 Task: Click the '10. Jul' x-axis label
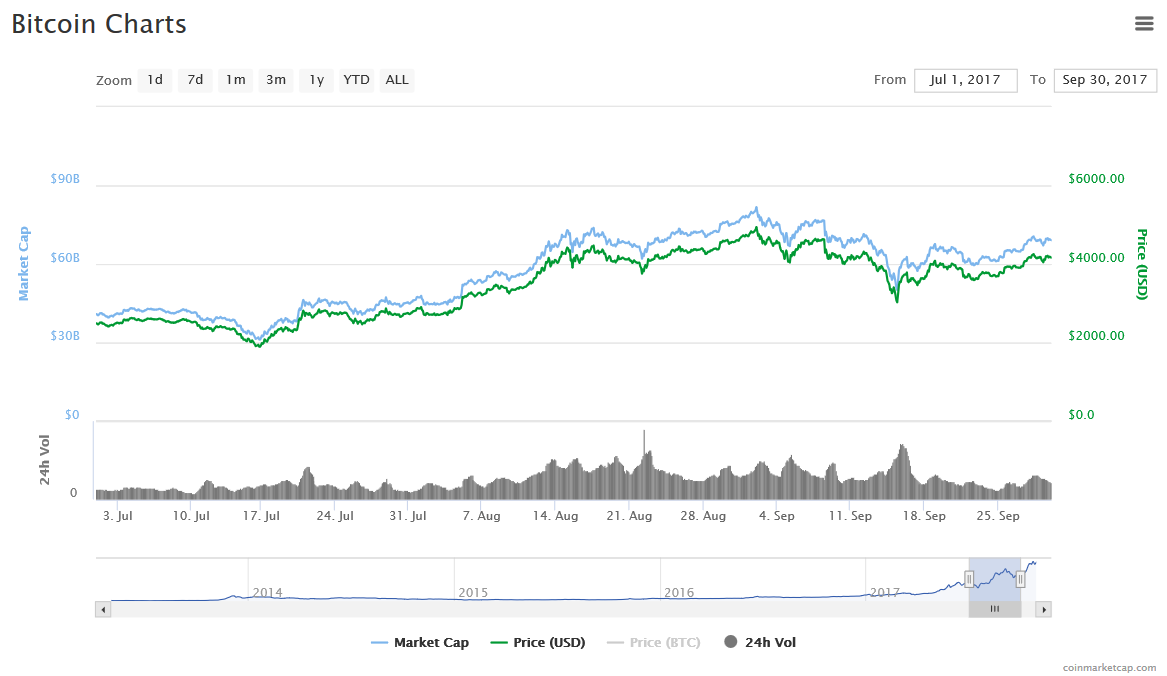191,516
